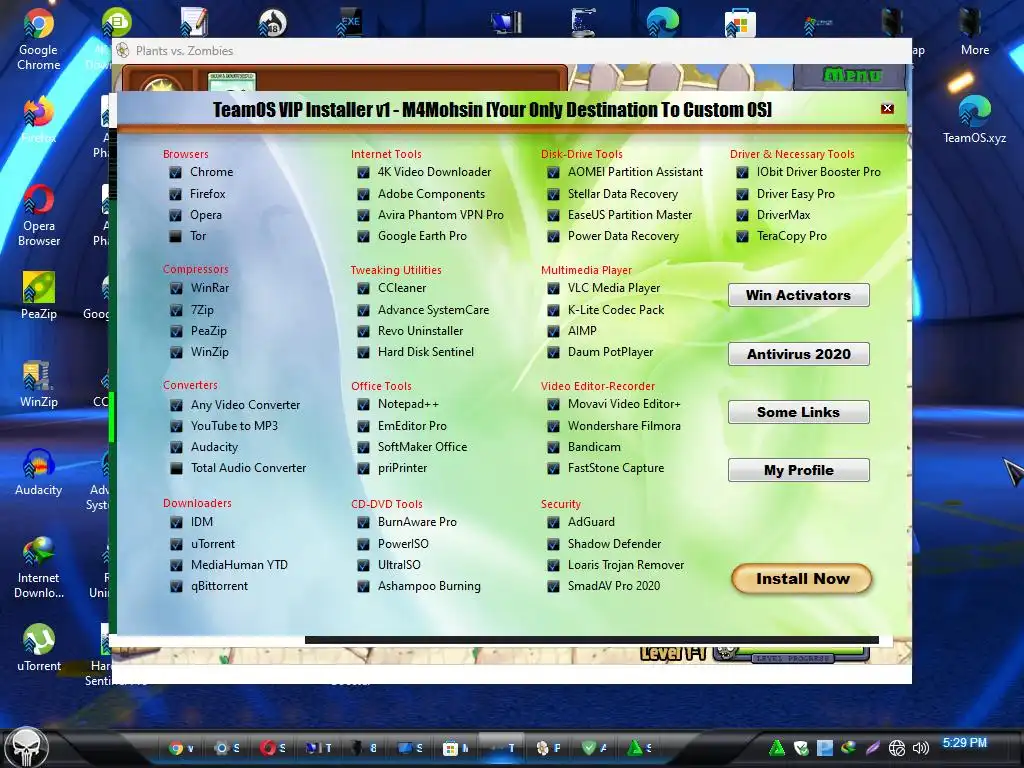This screenshot has height=768, width=1024.
Task: Toggle the Bandicam checkbox
Action: 553,447
